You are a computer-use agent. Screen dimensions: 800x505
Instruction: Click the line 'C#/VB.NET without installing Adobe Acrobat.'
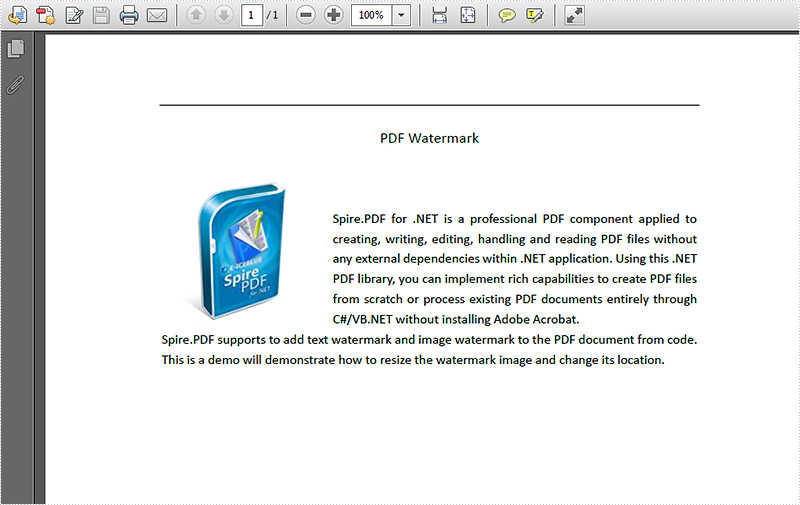(456, 319)
